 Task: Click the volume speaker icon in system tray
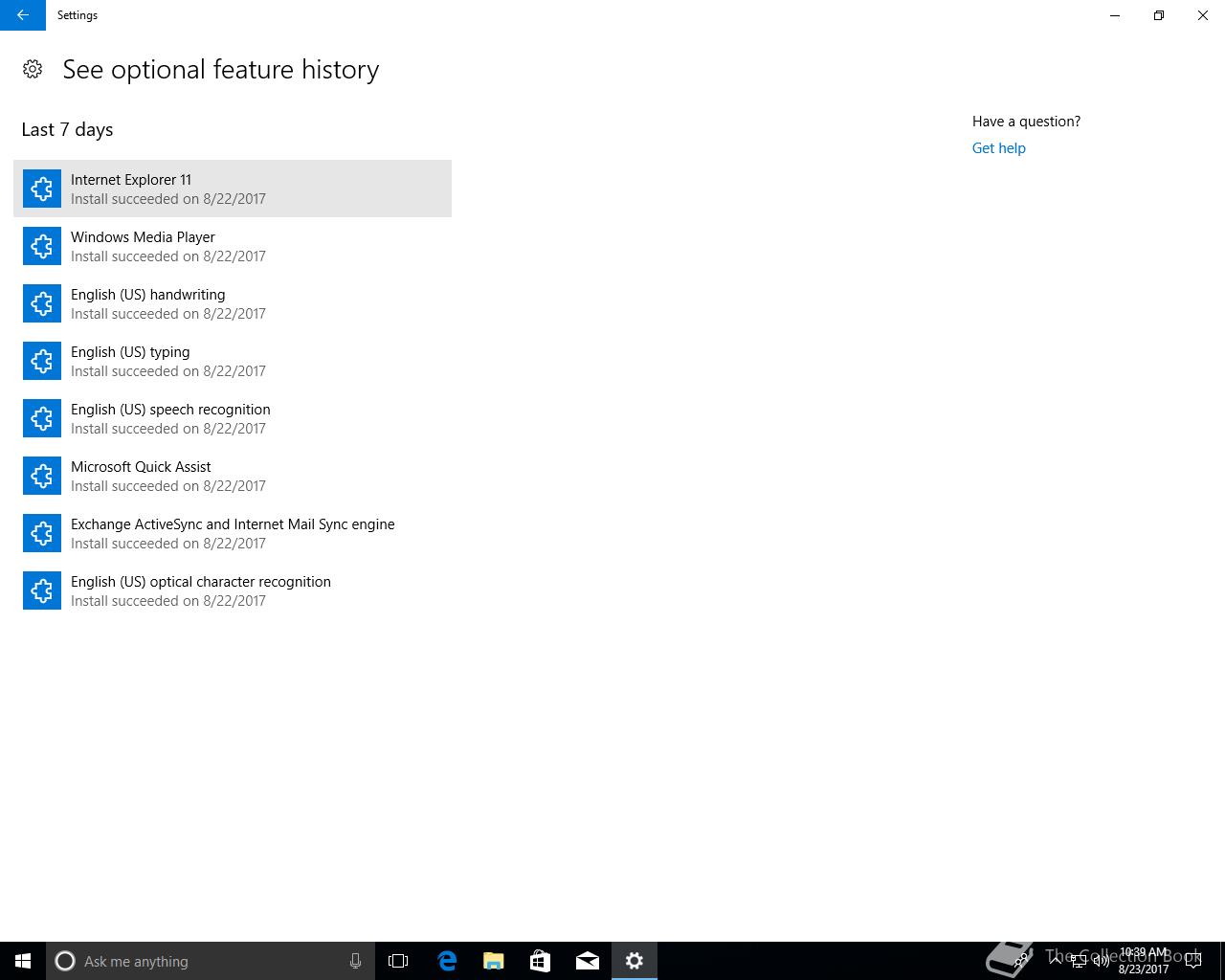[x=1101, y=961]
